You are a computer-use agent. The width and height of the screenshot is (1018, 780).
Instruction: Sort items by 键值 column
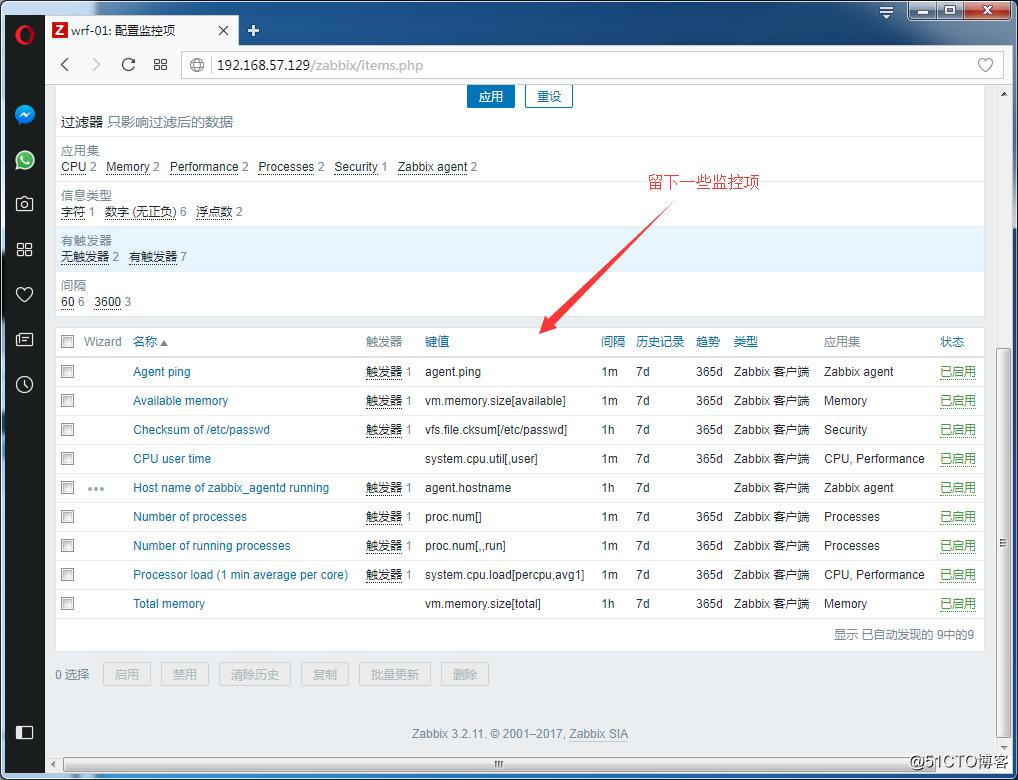(437, 342)
